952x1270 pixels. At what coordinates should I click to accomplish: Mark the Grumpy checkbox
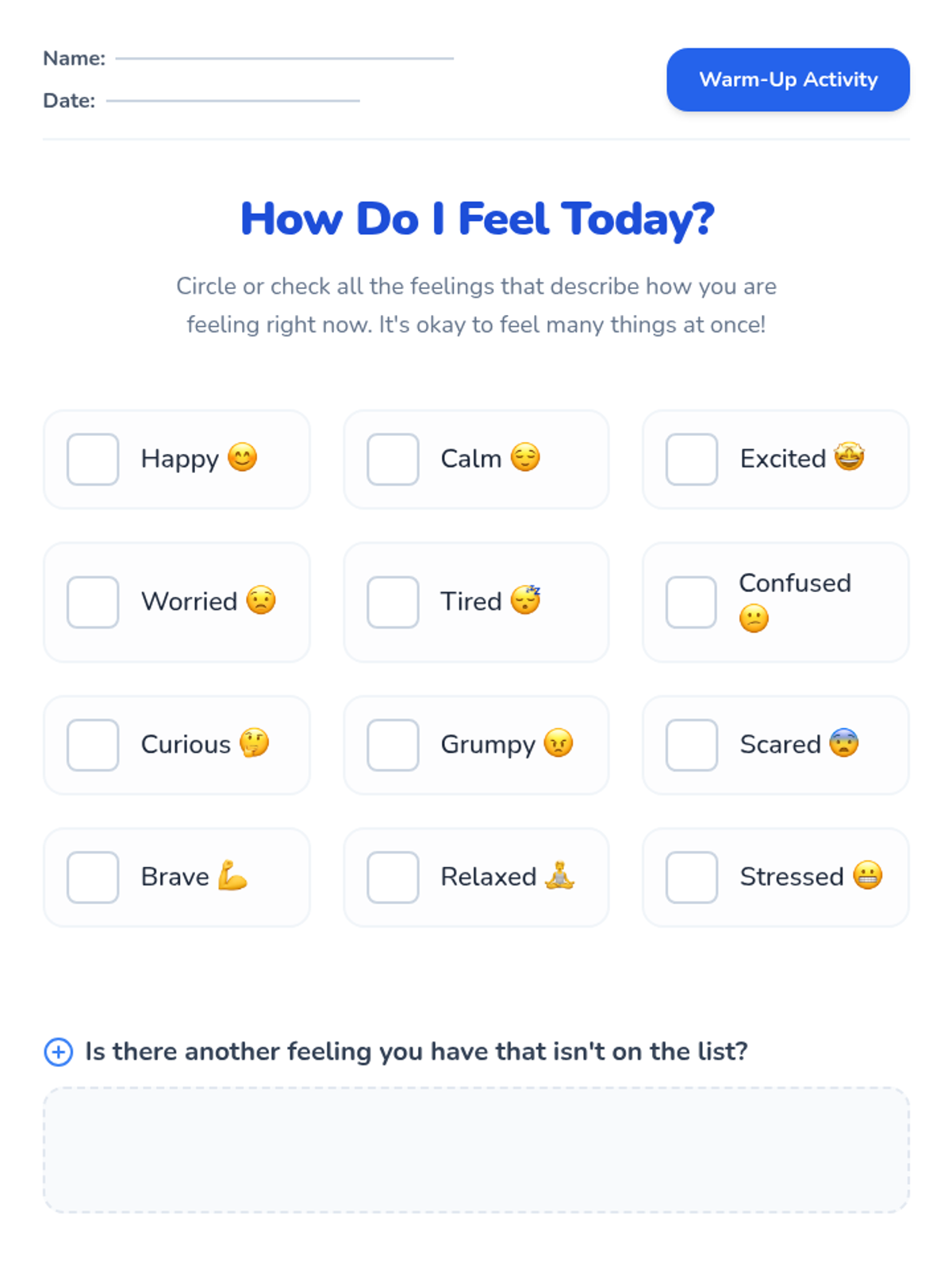(x=393, y=745)
